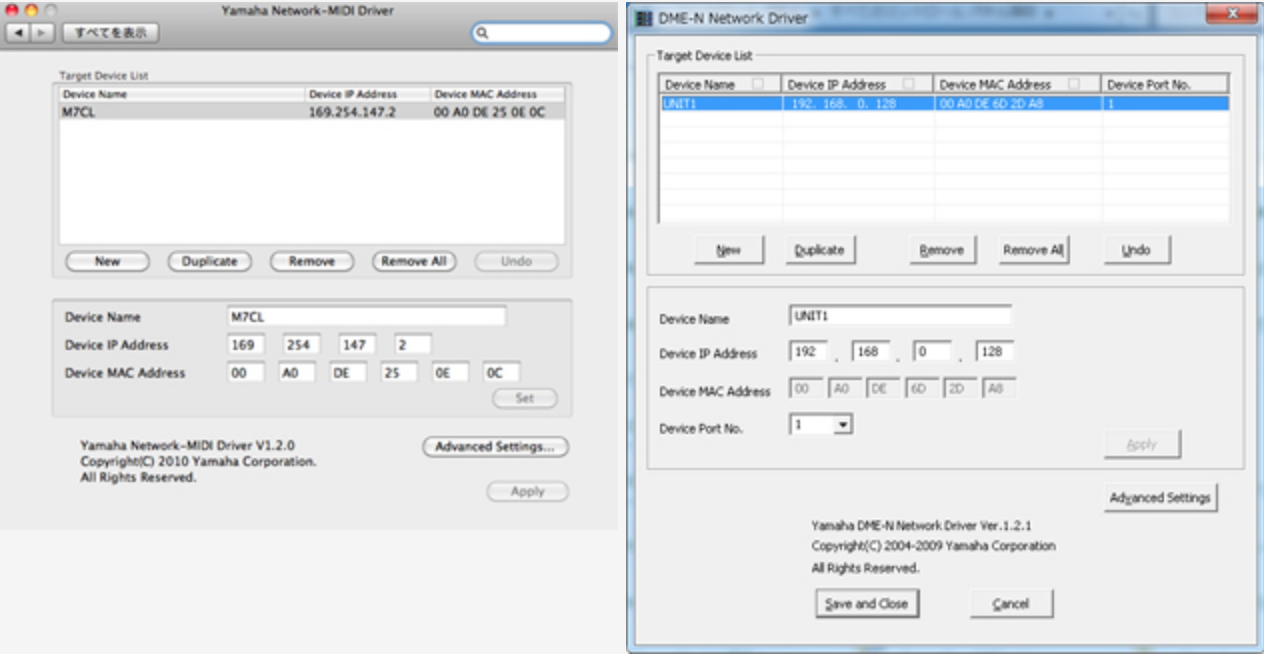The width and height of the screenshot is (1264, 654).
Task: Close the DME-N Network Driver window
Action: click(1231, 15)
